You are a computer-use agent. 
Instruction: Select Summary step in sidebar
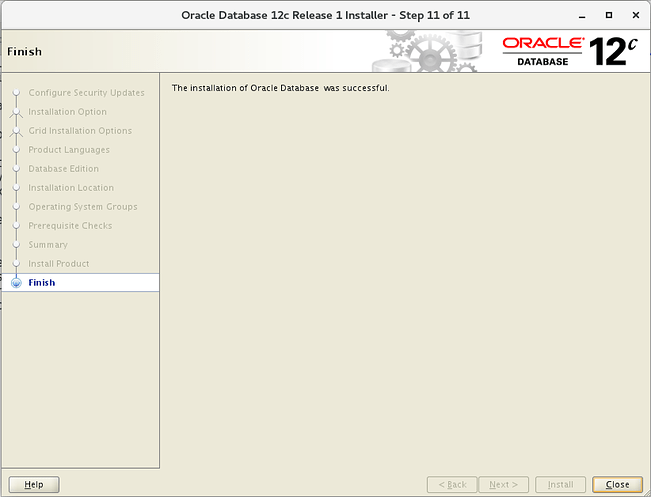point(48,245)
